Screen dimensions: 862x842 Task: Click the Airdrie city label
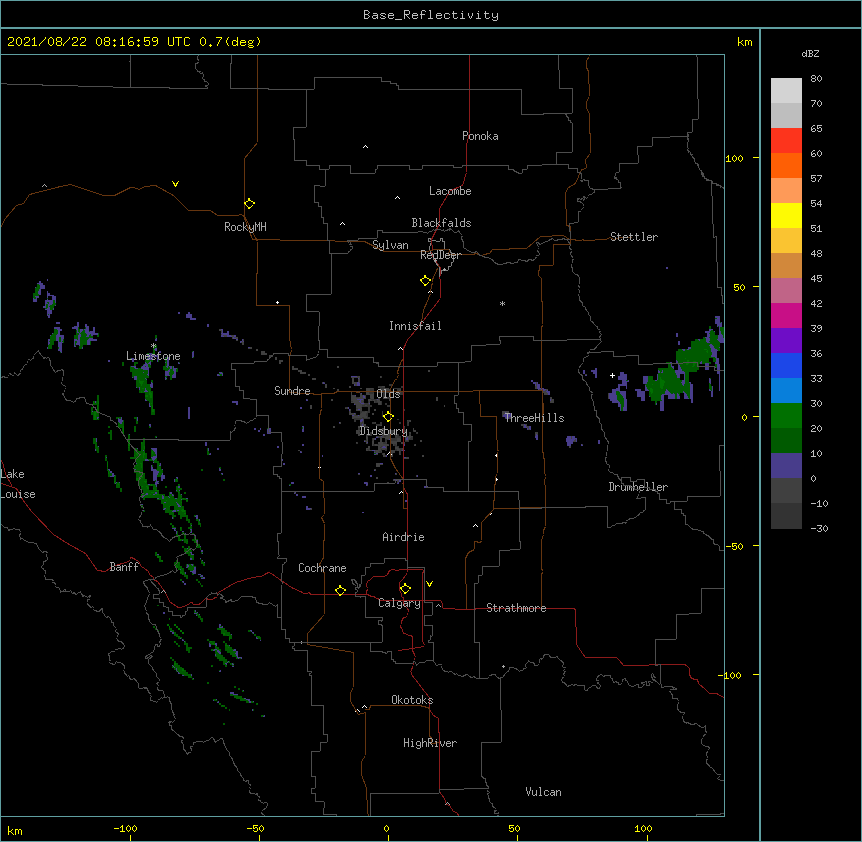[404, 537]
